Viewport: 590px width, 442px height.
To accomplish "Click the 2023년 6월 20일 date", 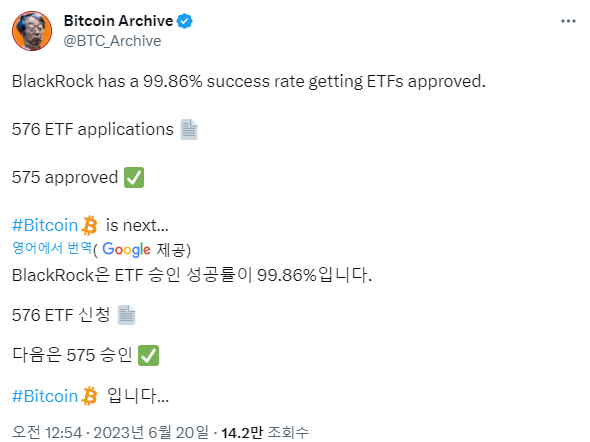I will pyautogui.click(x=151, y=432).
